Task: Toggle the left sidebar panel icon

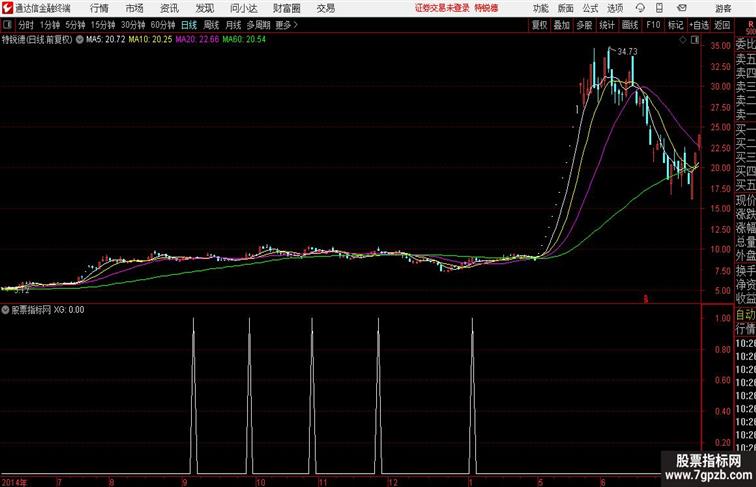Action: [7, 25]
